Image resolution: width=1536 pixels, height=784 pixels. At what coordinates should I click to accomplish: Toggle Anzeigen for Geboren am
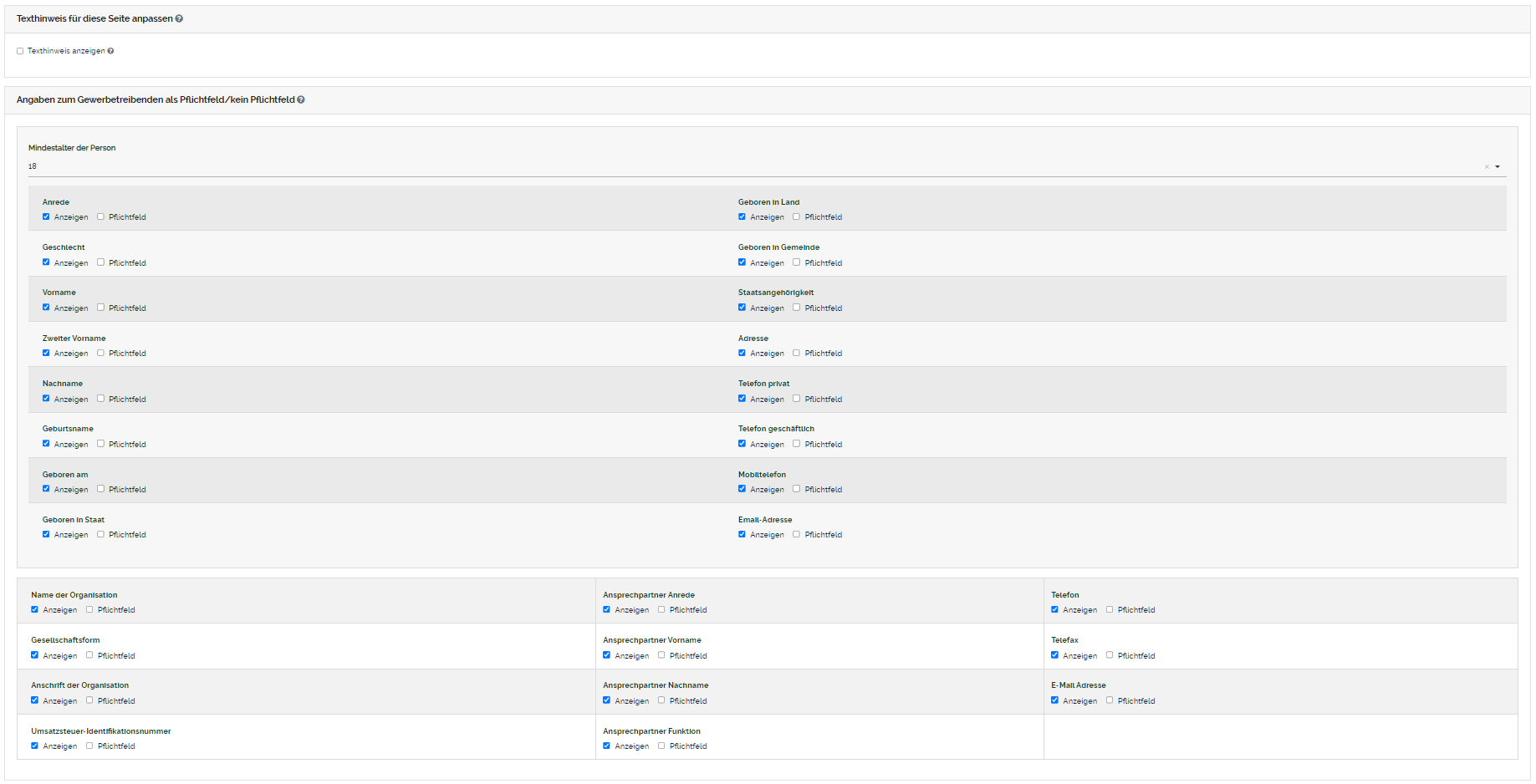[x=46, y=489]
